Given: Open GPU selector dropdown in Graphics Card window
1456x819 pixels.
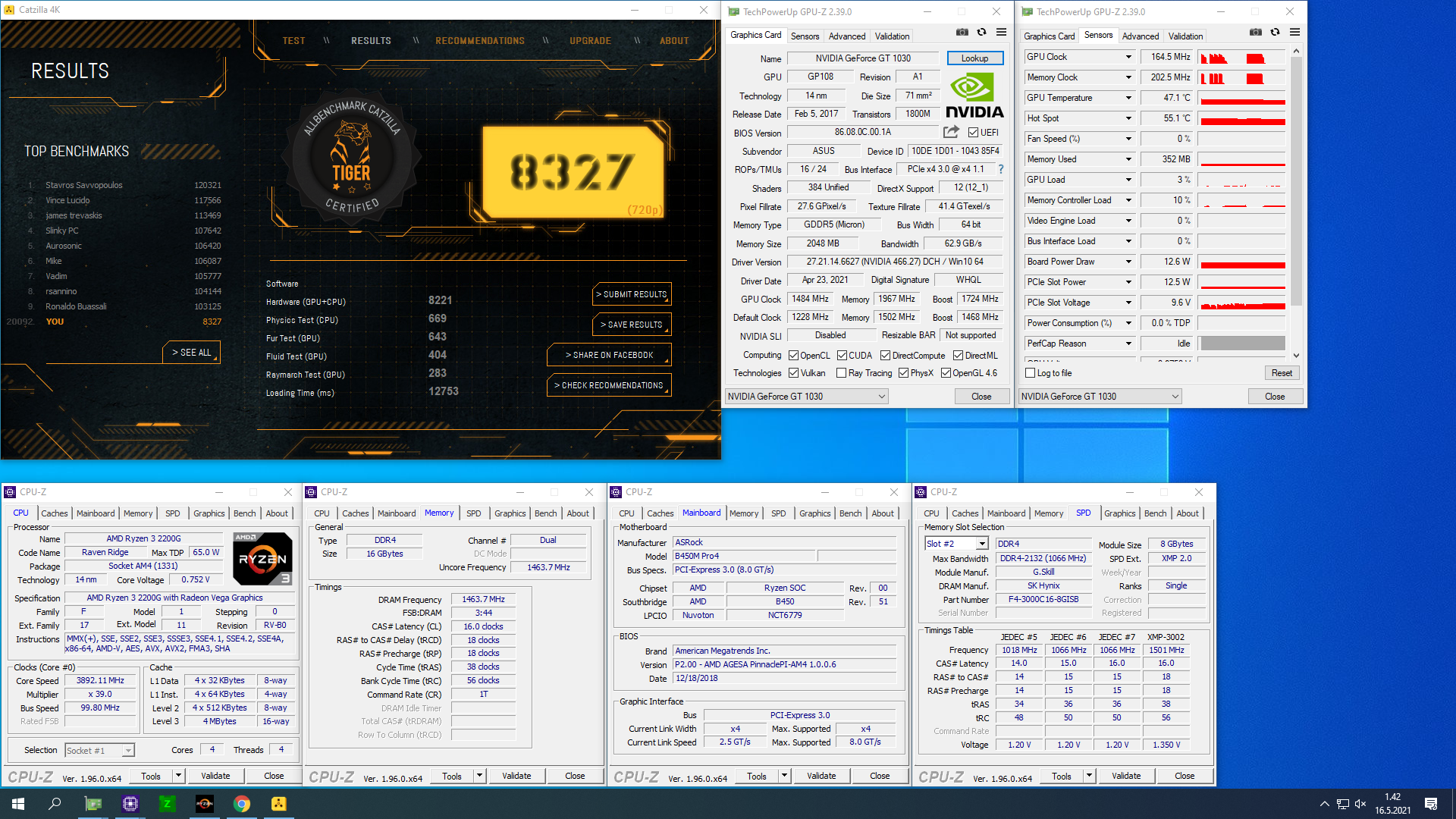Looking at the screenshot, I should (807, 397).
